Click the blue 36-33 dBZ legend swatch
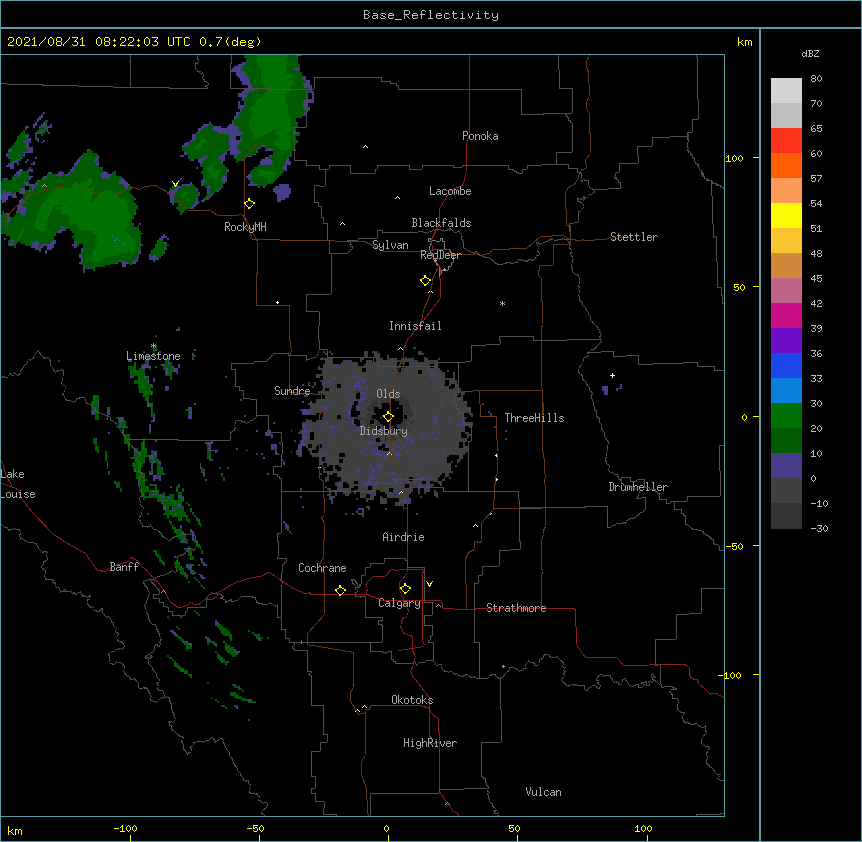 click(x=786, y=366)
